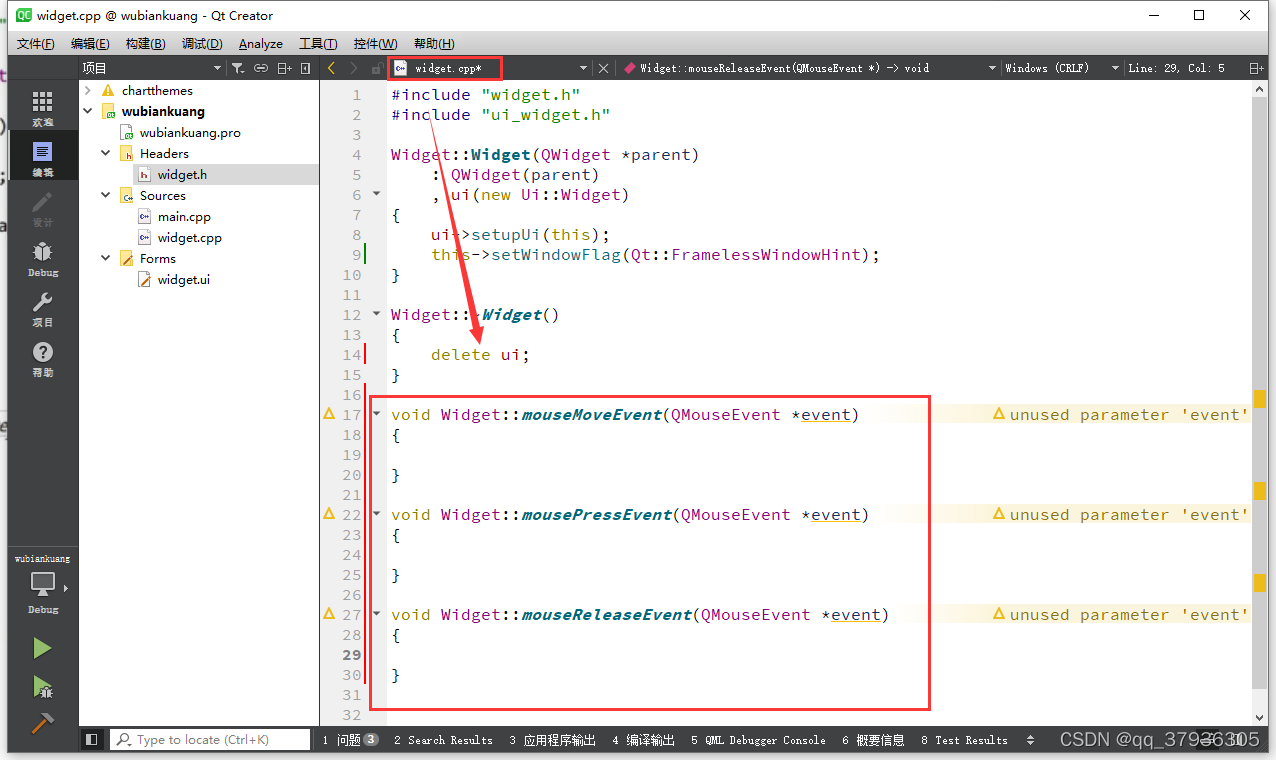Screen dimensions: 1276x760
Task: Collapse the wubiankuang project node
Action: (88, 111)
